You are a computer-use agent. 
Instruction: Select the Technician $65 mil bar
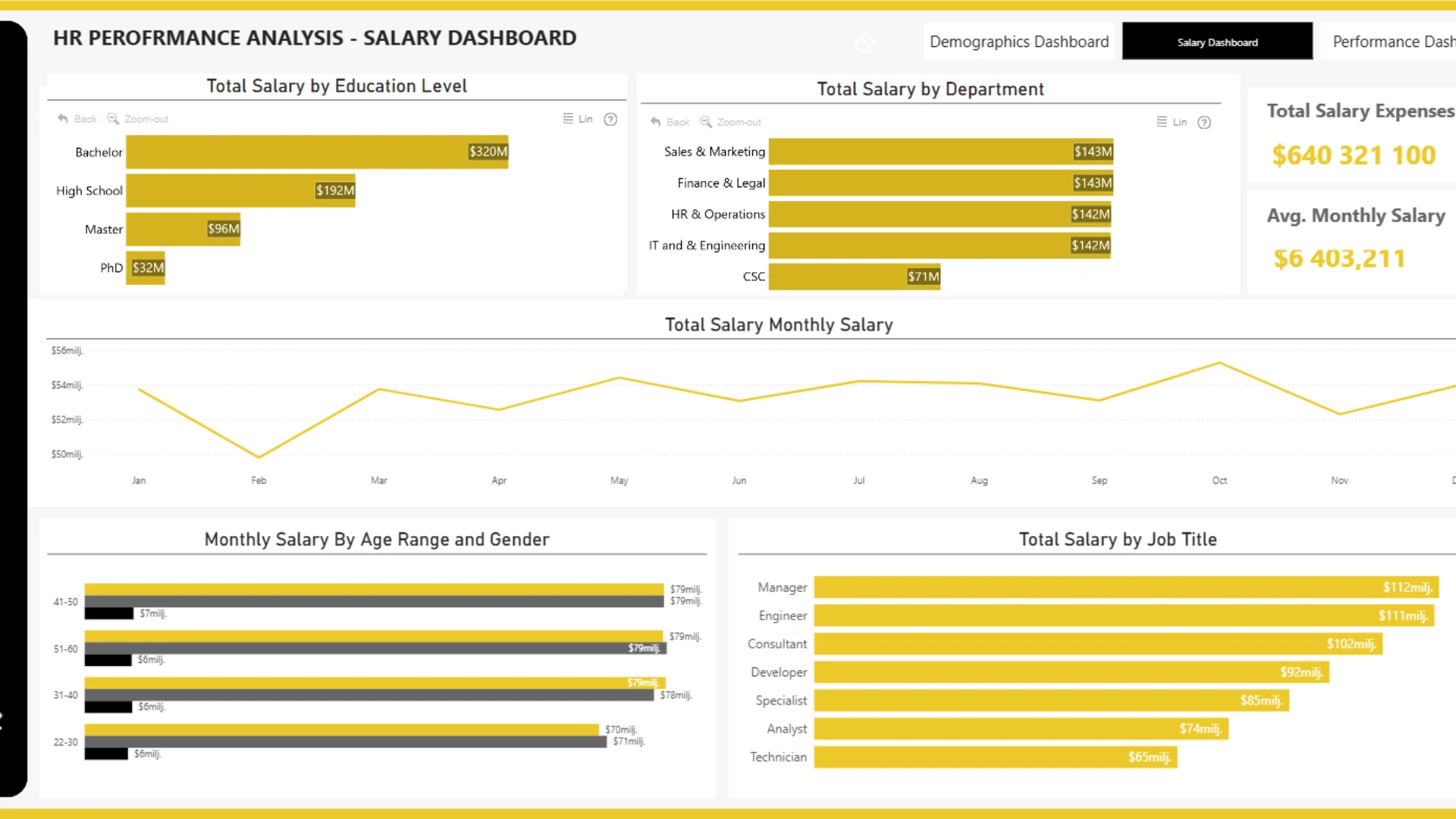(996, 757)
